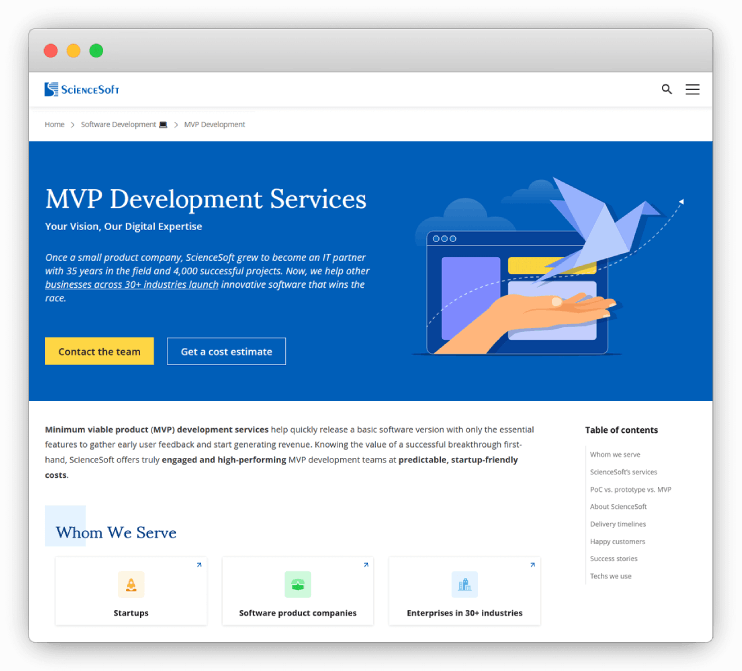The image size is (742, 671).
Task: Click the arrow icon on Software product companies card
Action: (366, 565)
